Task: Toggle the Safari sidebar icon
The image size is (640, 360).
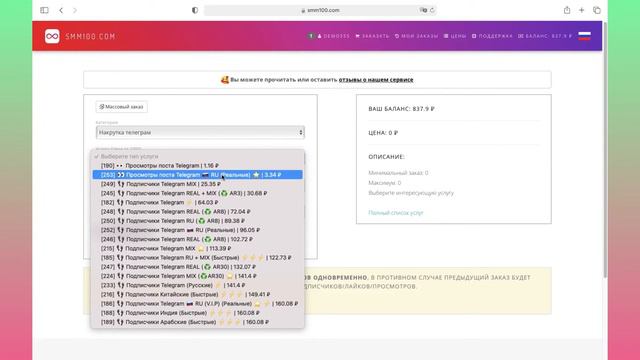Action: (x=44, y=10)
